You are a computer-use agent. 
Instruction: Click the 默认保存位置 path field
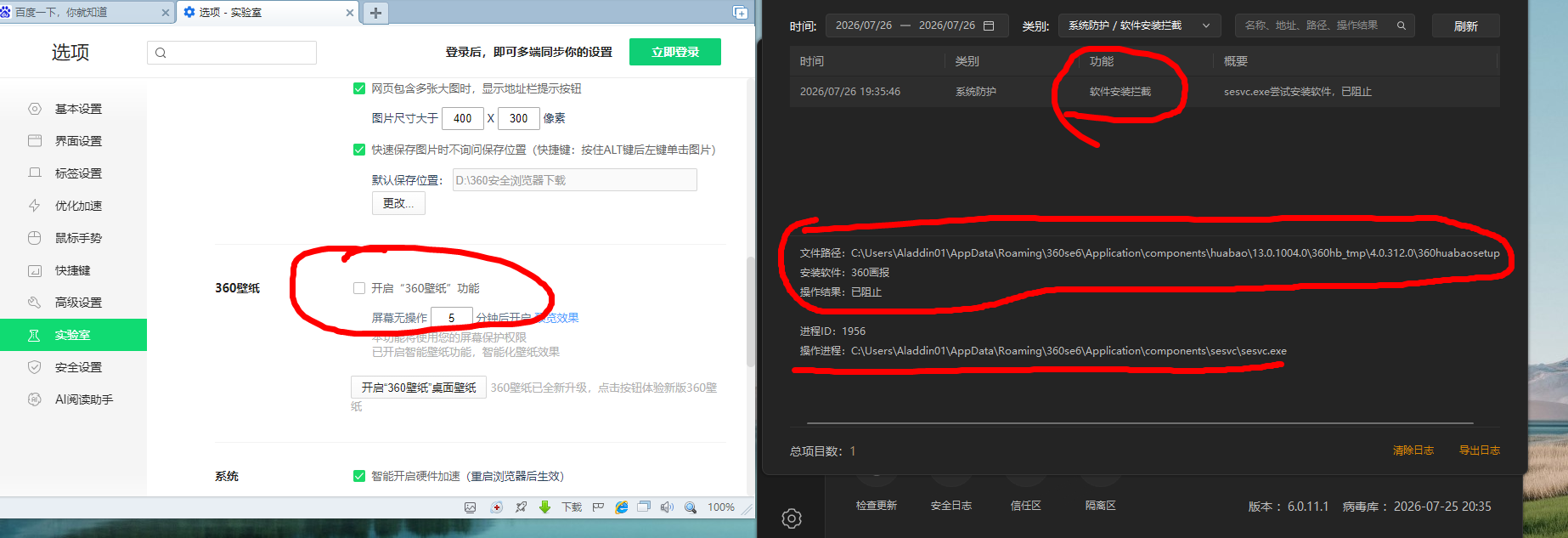tap(574, 180)
